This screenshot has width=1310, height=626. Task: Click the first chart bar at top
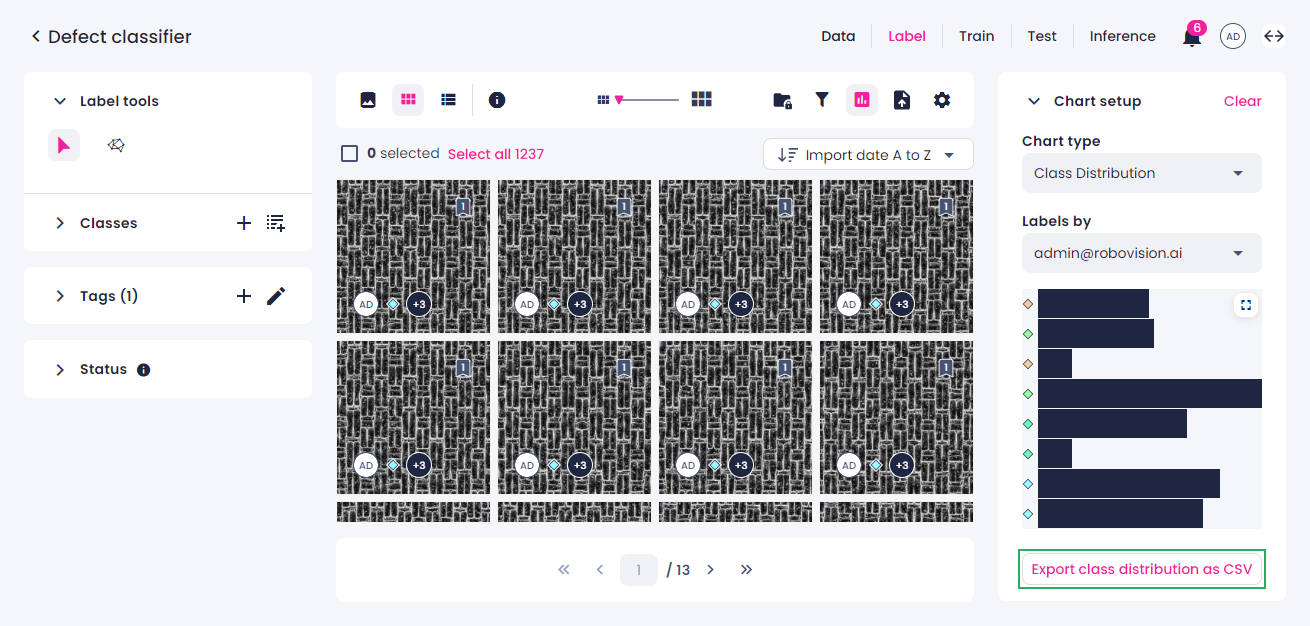[x=1093, y=304]
